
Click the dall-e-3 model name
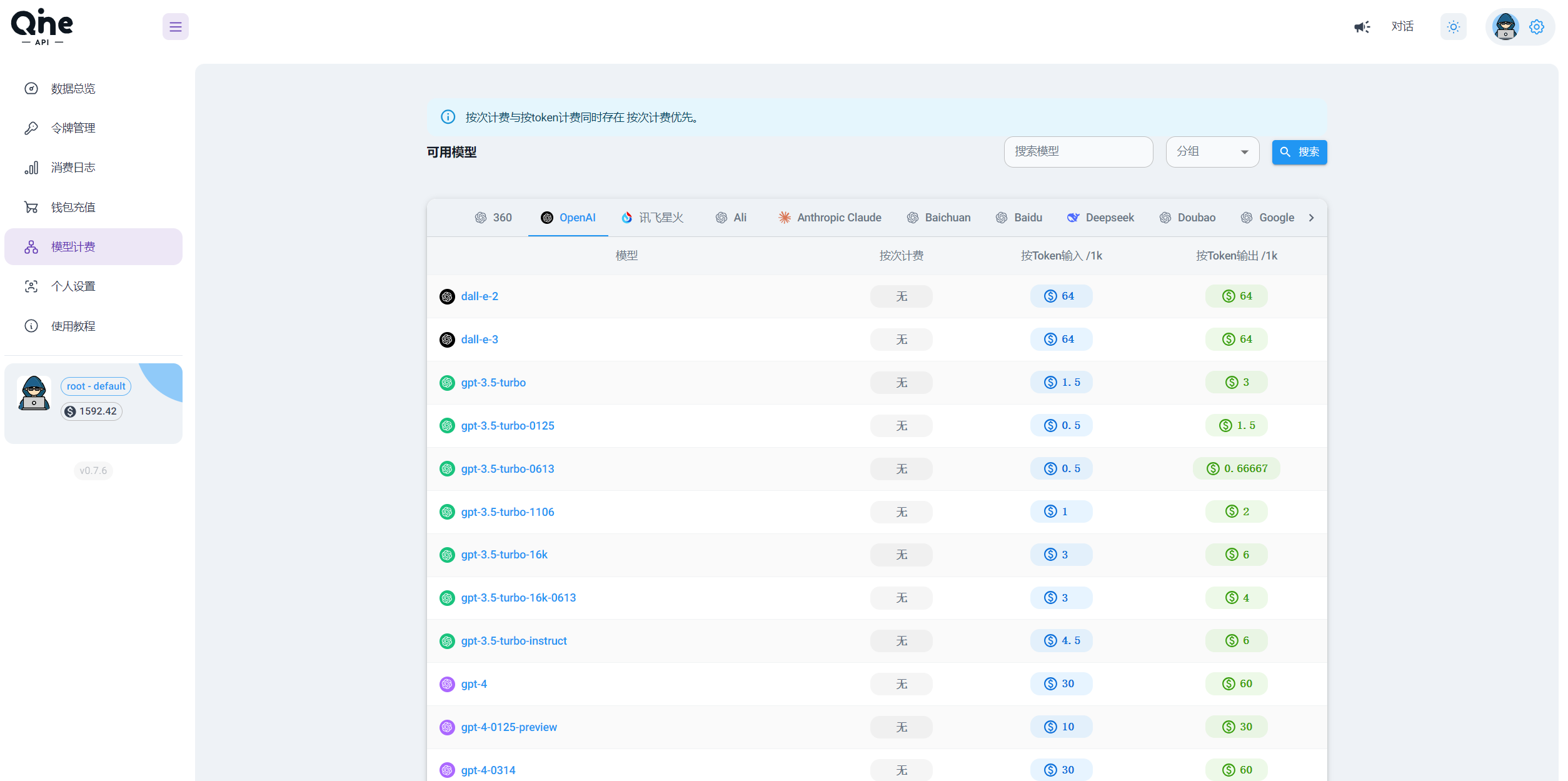480,340
